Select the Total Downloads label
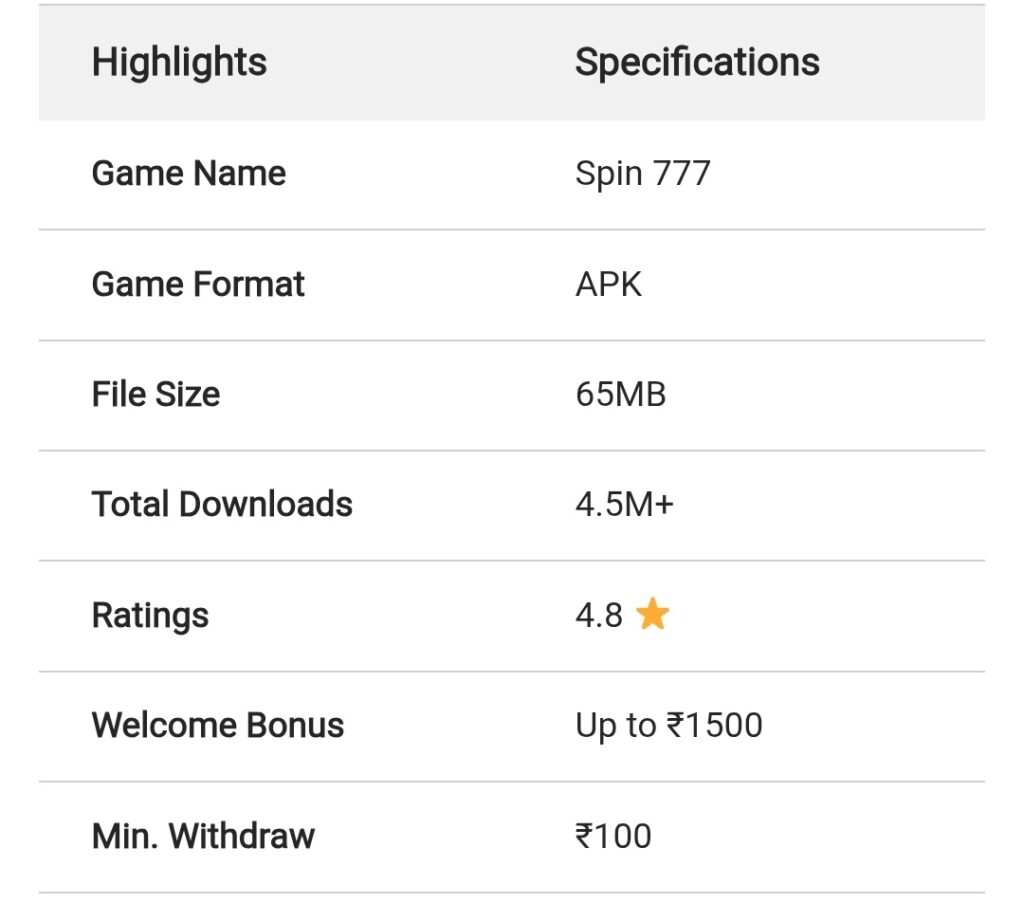1024x903 pixels. [x=222, y=505]
